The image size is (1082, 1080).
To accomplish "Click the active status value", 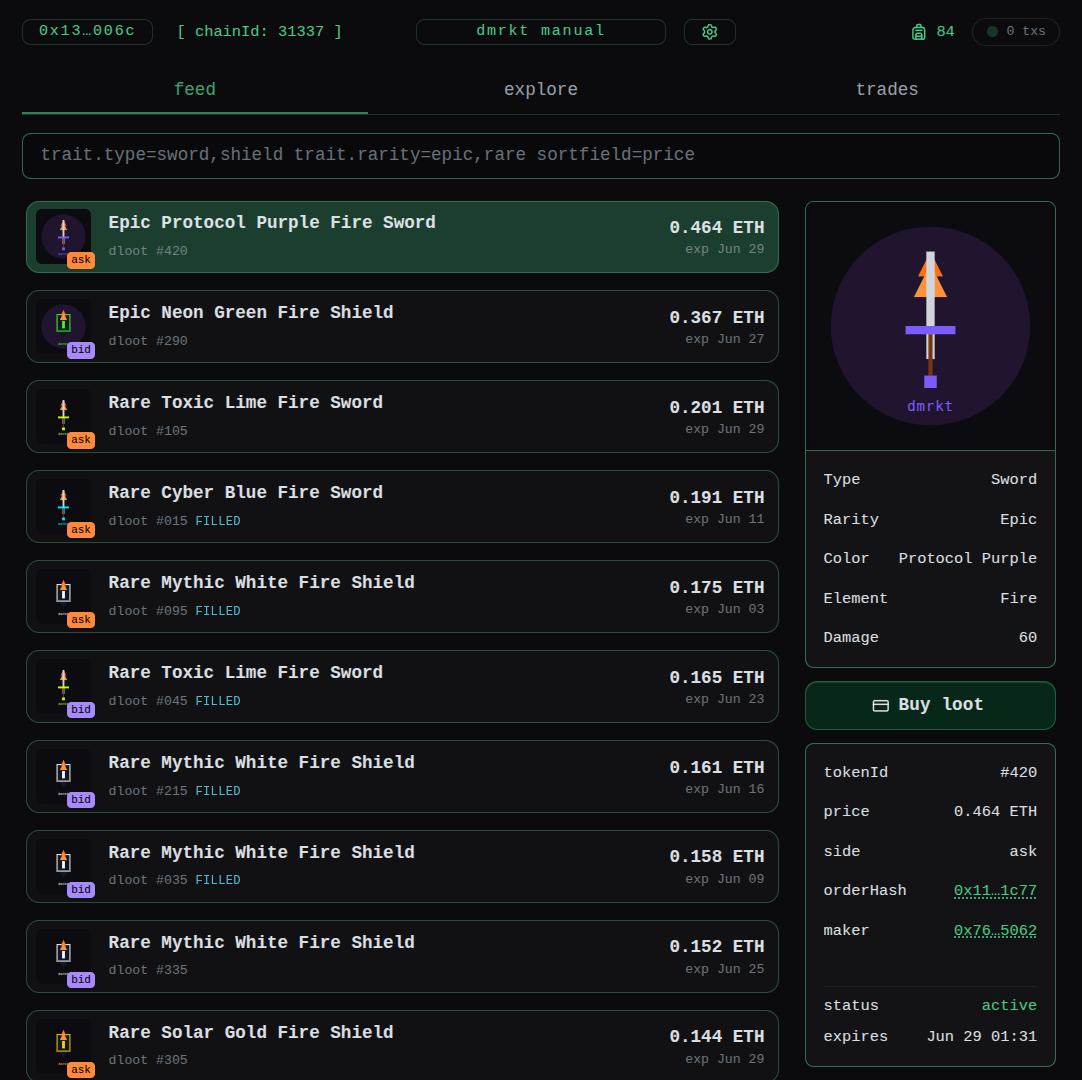I will (x=1009, y=1005).
